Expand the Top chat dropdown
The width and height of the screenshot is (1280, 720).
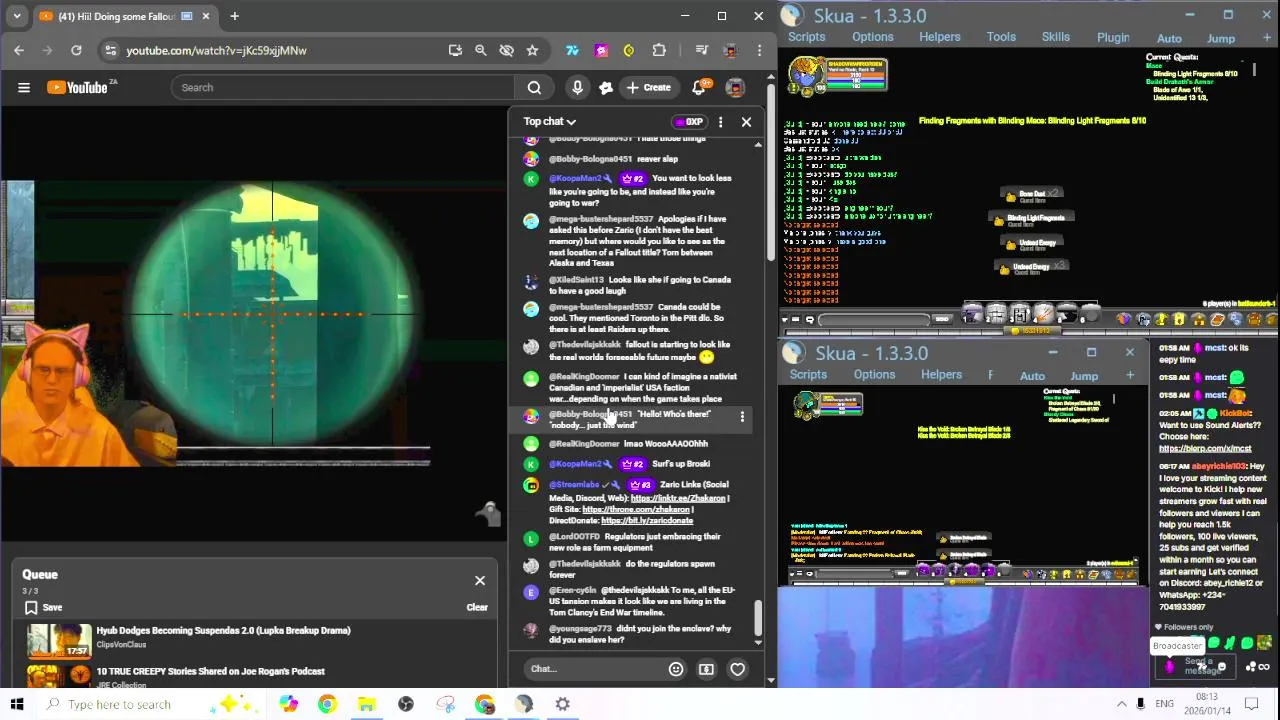pyautogui.click(x=549, y=122)
